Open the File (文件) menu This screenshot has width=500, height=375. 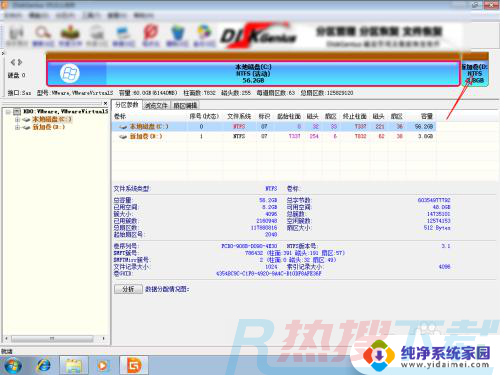(x=13, y=15)
